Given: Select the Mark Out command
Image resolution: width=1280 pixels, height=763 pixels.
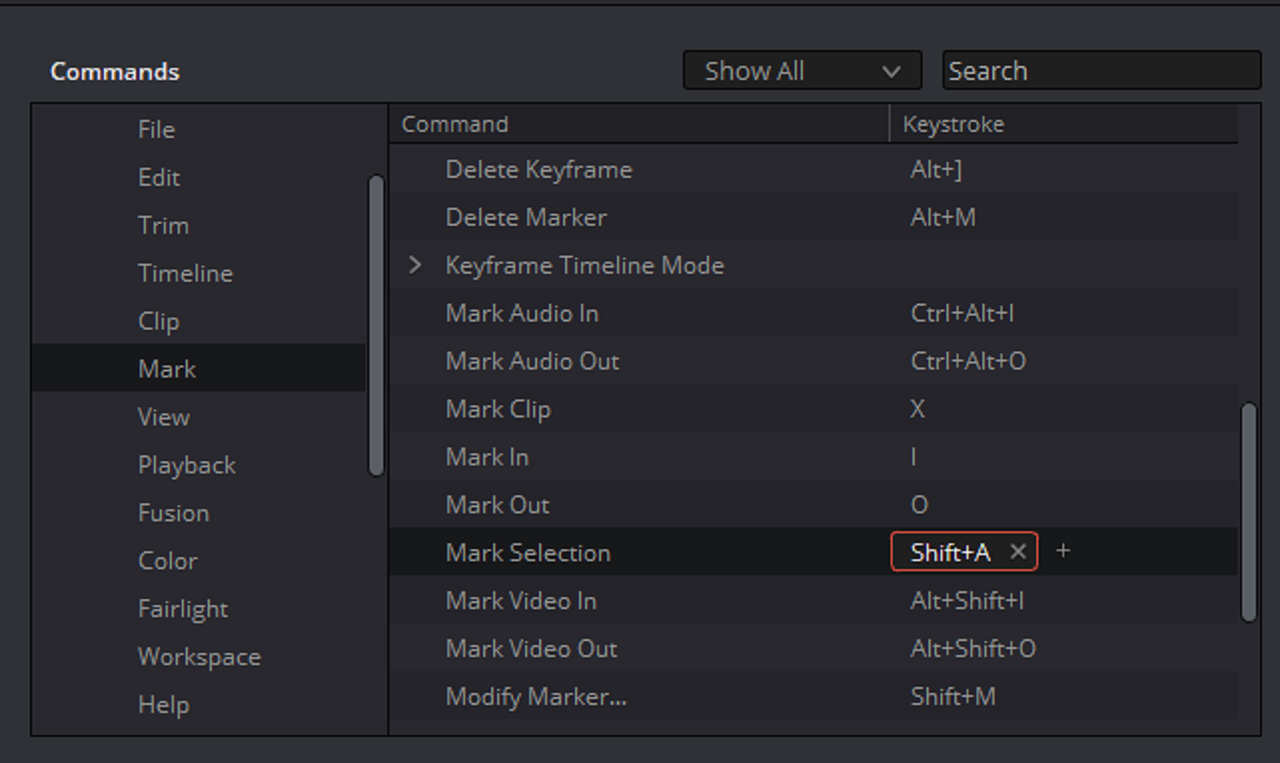Looking at the screenshot, I should click(x=497, y=505).
